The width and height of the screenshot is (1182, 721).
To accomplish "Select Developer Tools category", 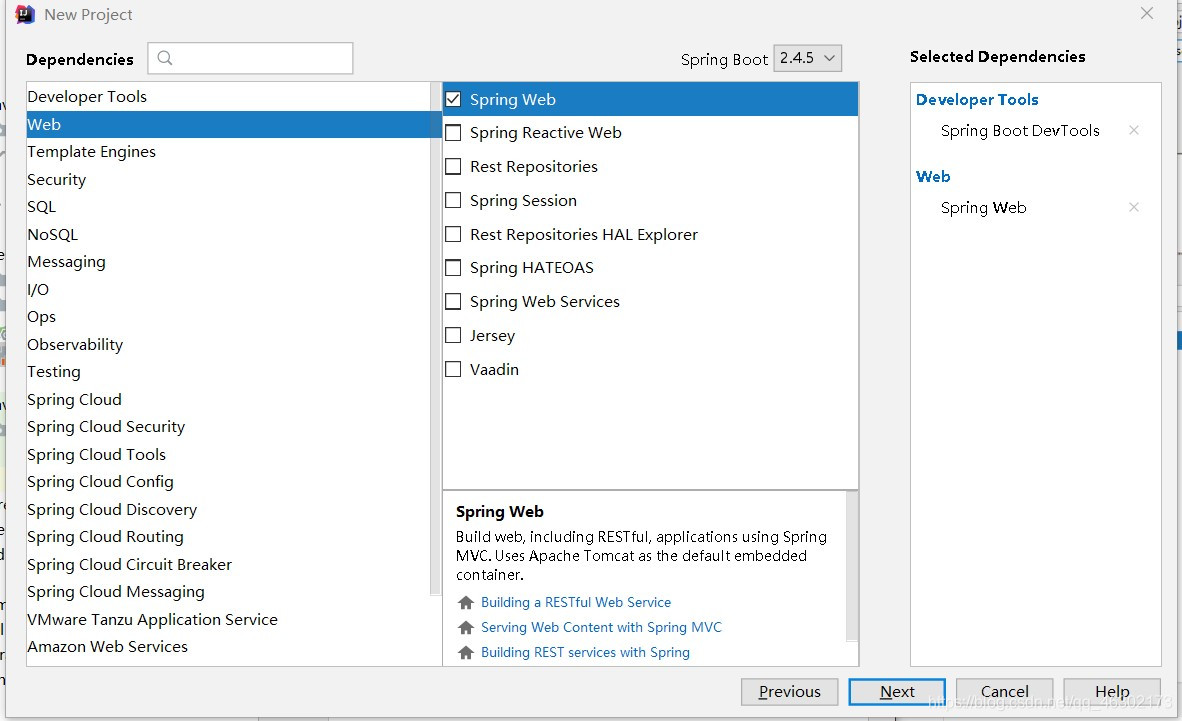I will pos(228,97).
